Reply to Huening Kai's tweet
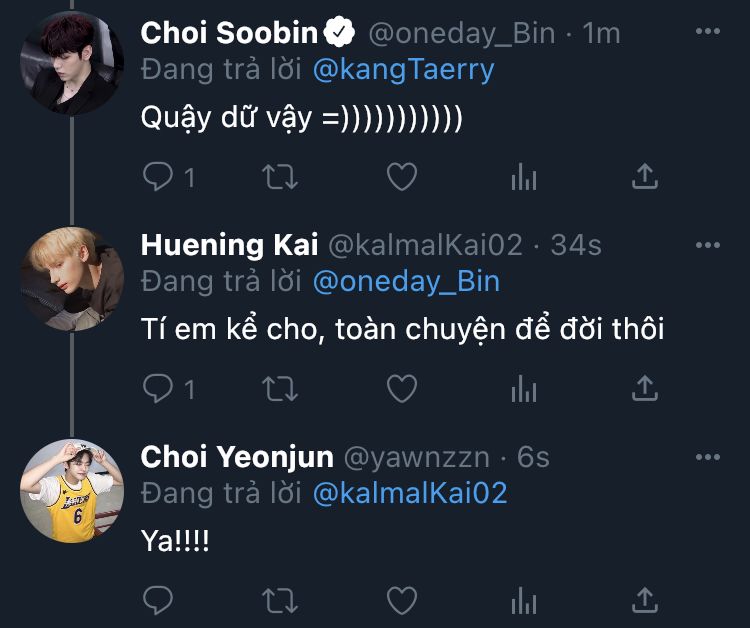This screenshot has height=628, width=750. [x=157, y=387]
